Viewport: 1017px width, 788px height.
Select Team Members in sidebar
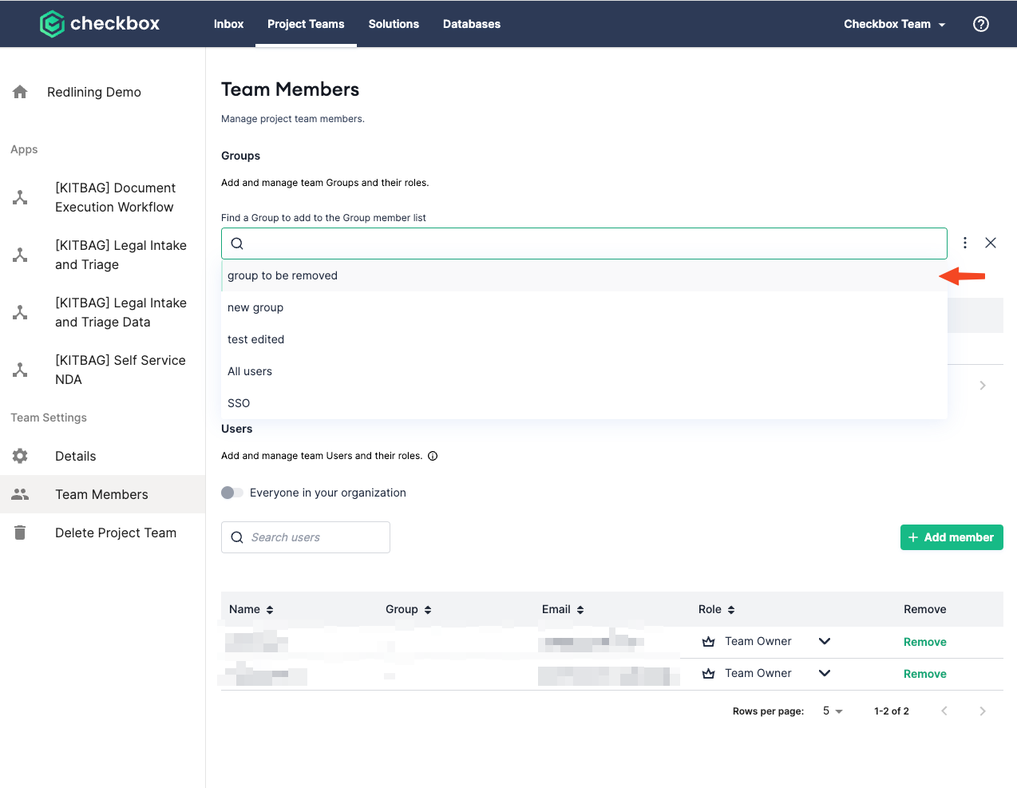pyautogui.click(x=102, y=494)
